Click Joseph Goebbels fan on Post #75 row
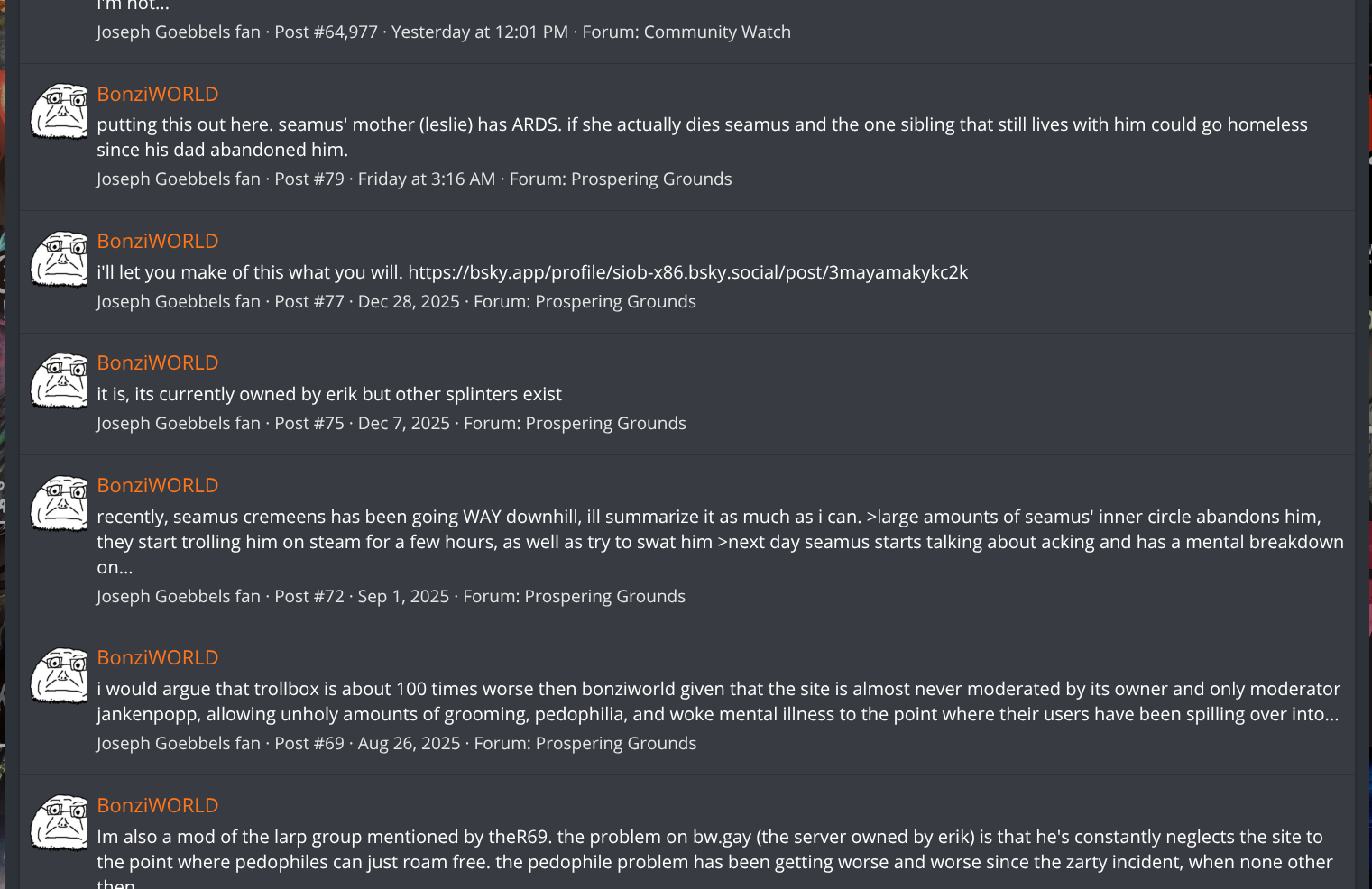The image size is (1372, 889). (179, 423)
